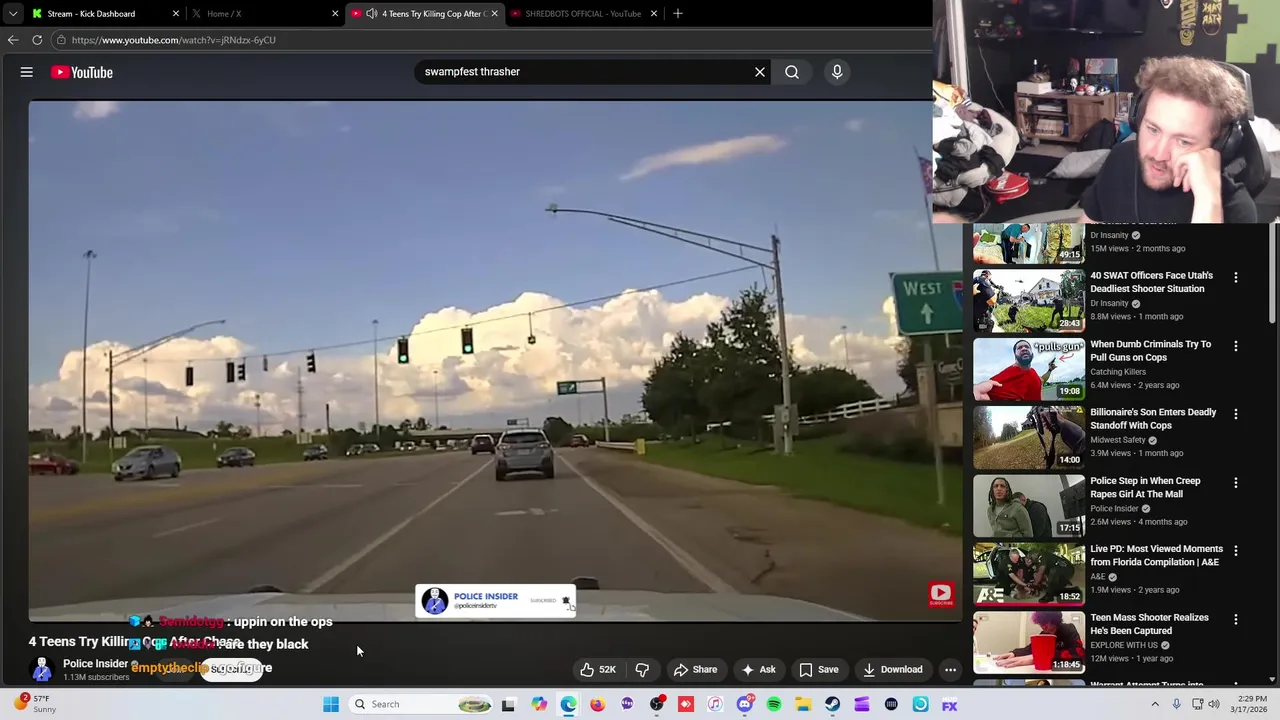
Task: Mute audio on the playing tab
Action: point(372,14)
